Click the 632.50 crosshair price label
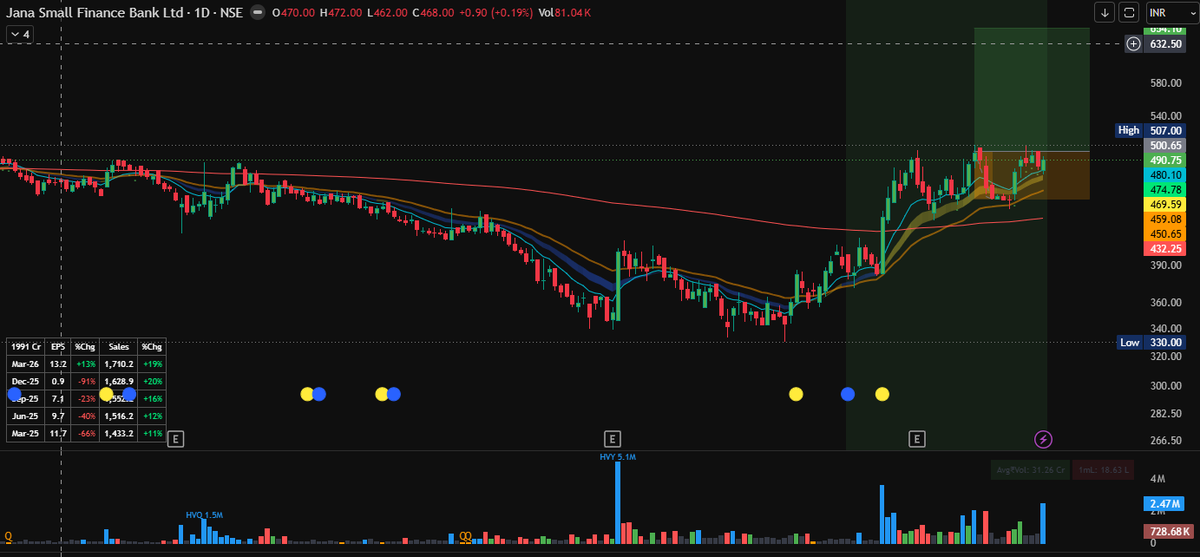The width and height of the screenshot is (1200, 557). 1165,43
